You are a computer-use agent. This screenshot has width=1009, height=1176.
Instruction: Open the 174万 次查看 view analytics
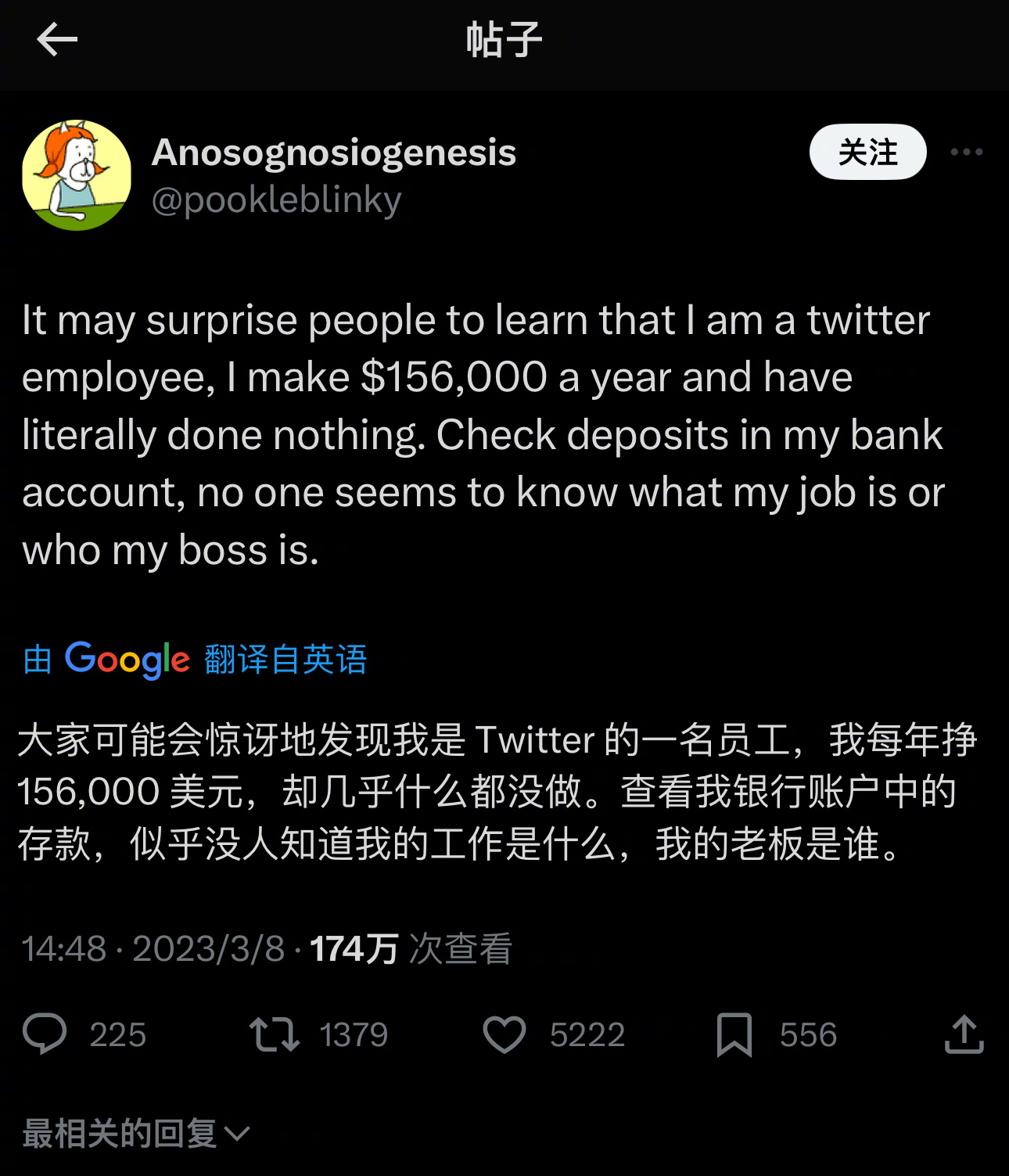[411, 948]
